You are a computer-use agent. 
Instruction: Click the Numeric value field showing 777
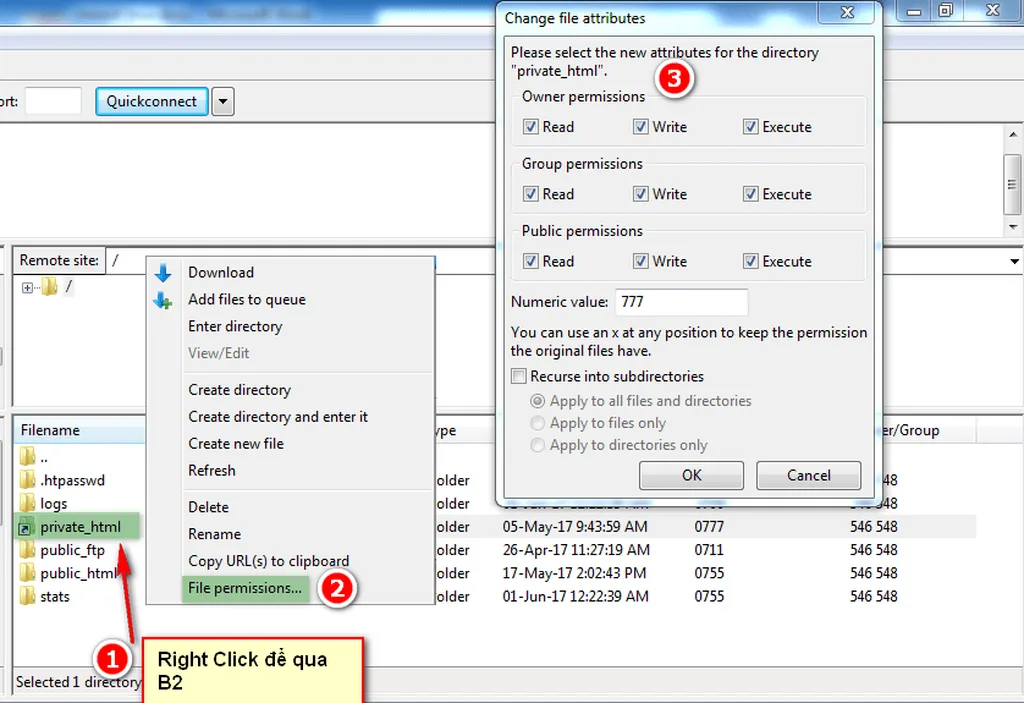pyautogui.click(x=681, y=302)
